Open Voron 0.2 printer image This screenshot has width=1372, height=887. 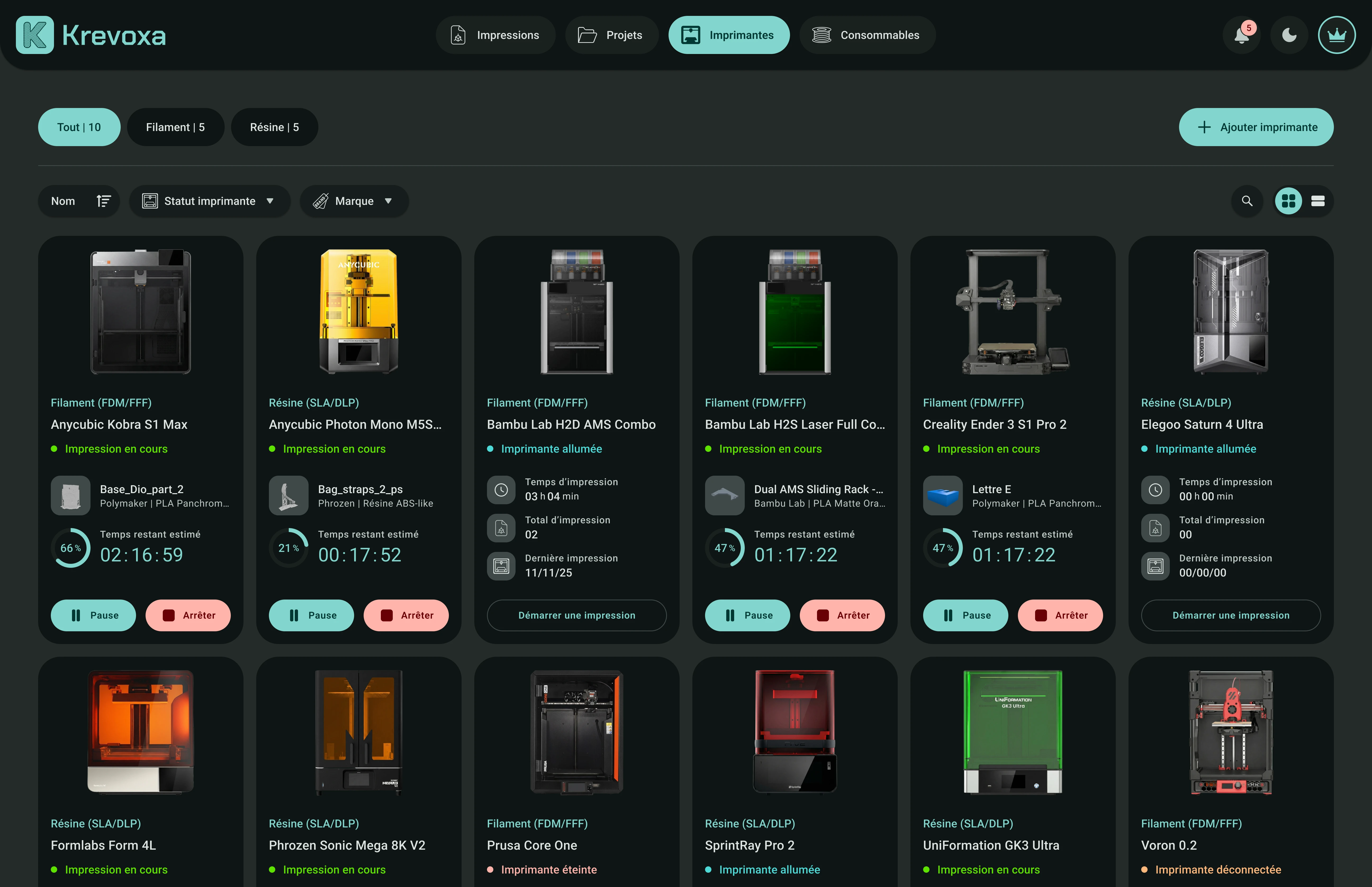pyautogui.click(x=1231, y=732)
